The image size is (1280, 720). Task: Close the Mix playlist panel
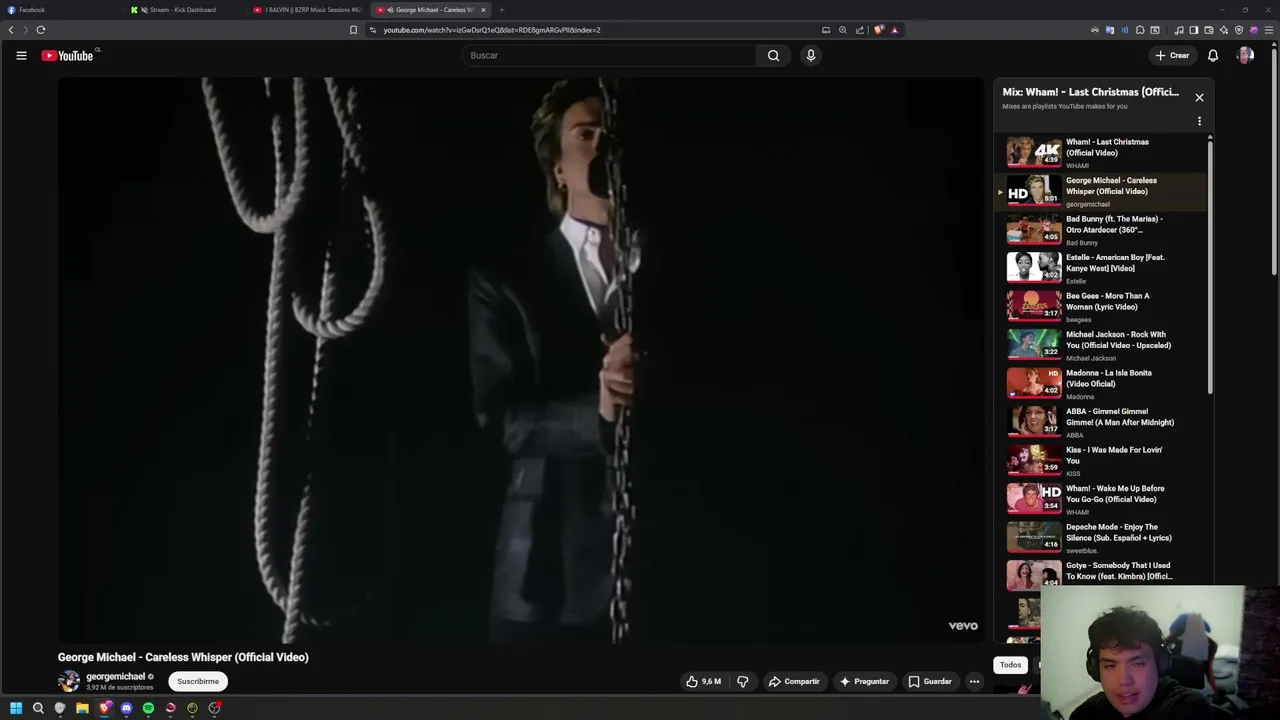(1199, 98)
